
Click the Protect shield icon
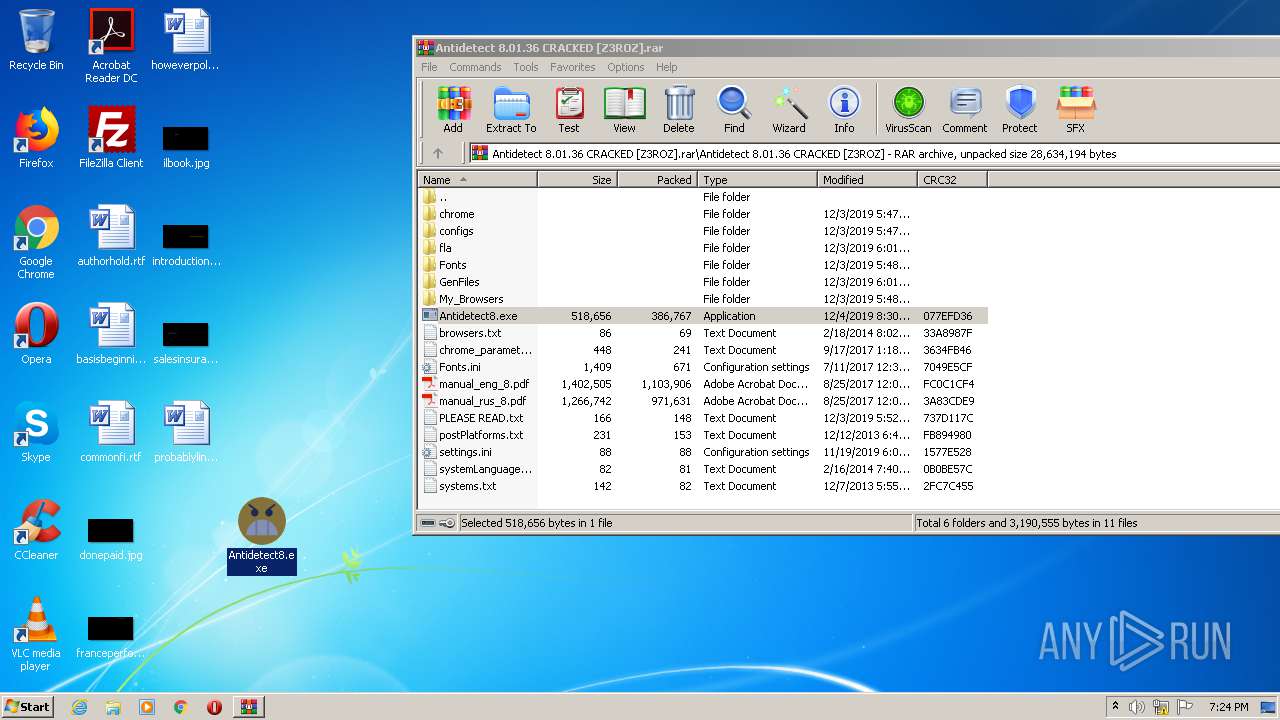[x=1020, y=110]
